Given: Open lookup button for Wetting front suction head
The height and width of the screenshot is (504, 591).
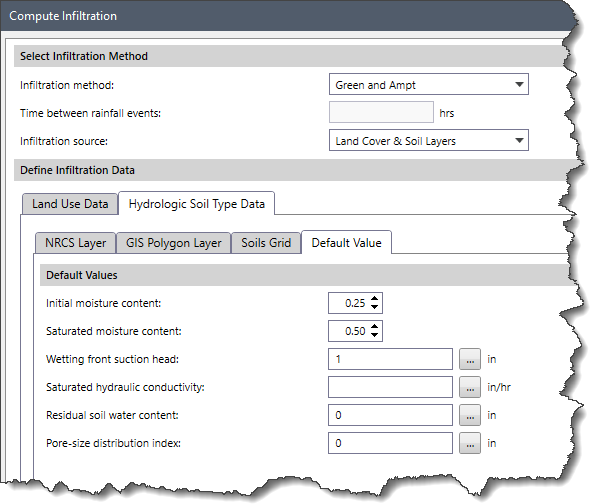Looking at the screenshot, I should coord(470,359).
